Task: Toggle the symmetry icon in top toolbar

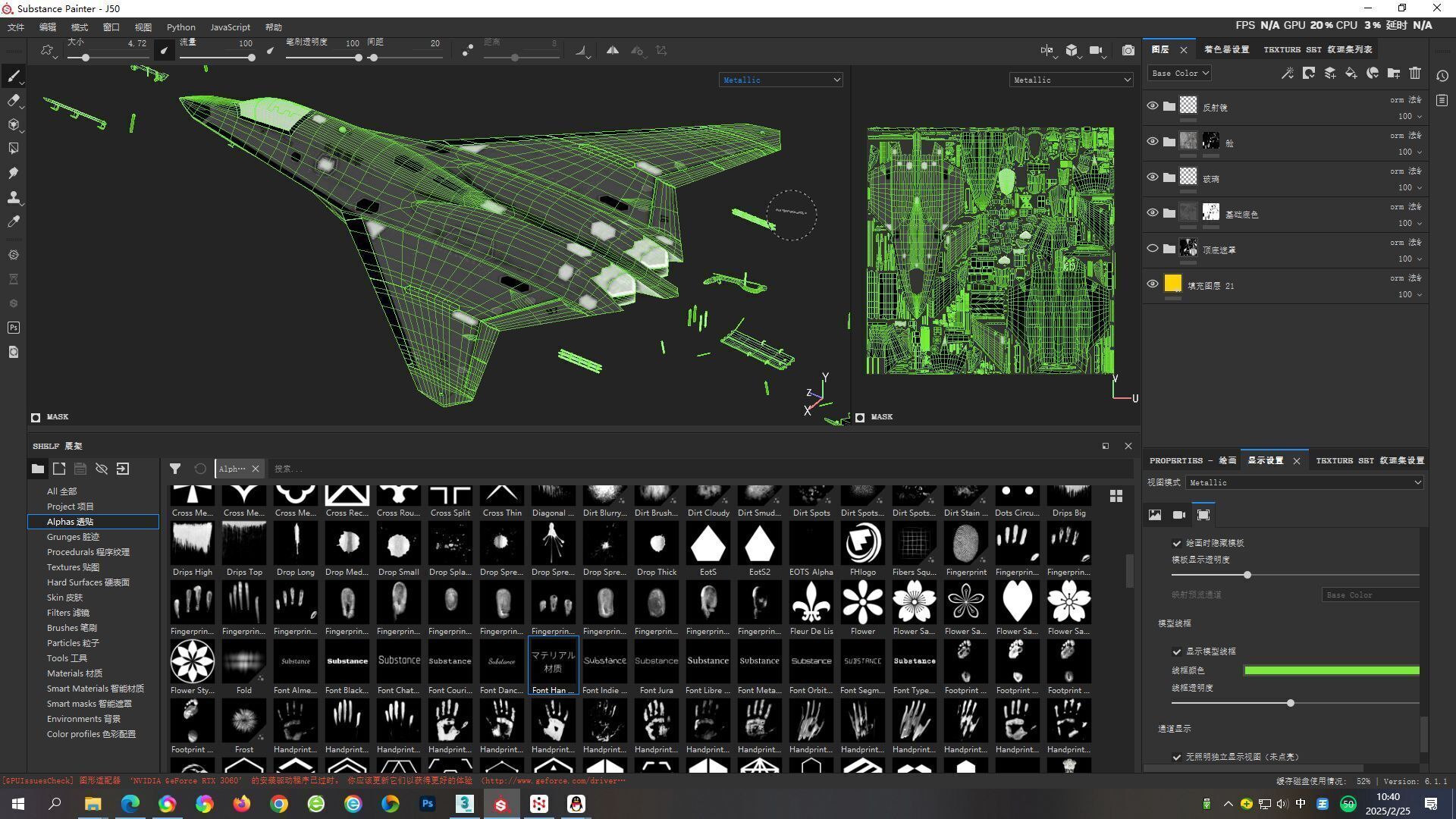Action: (612, 50)
